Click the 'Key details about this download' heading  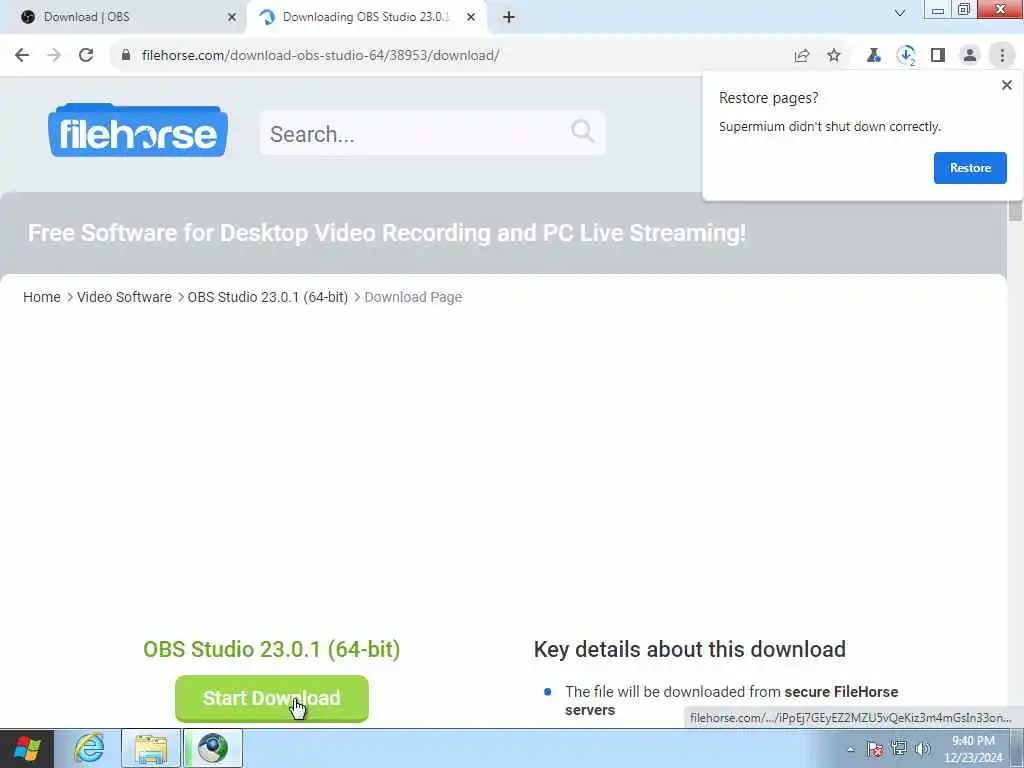click(690, 649)
